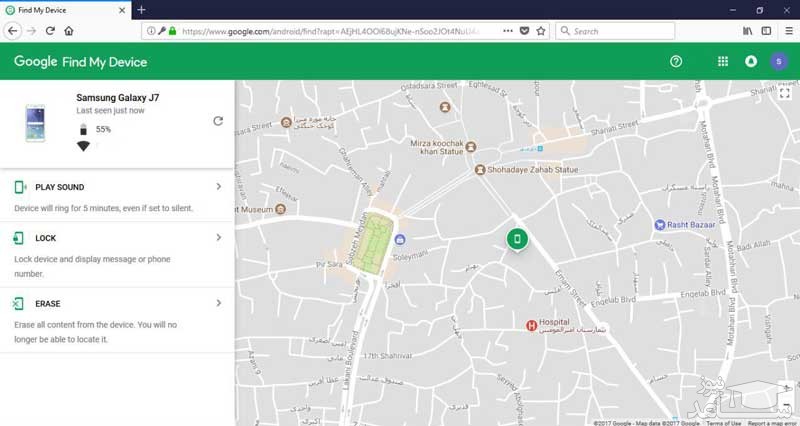Screen dimensions: 800x426
Task: Click the green padlock security icon
Action: [172, 31]
